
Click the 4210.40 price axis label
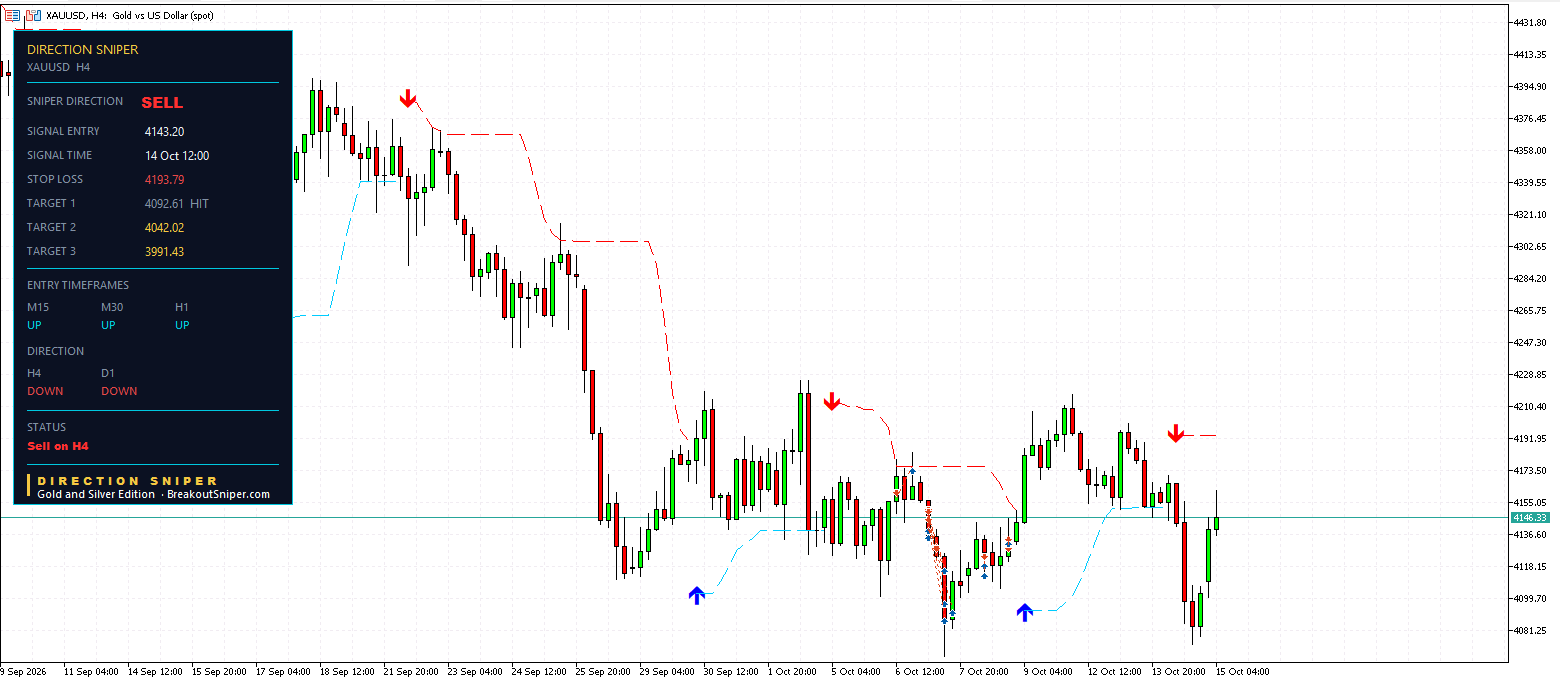(x=1531, y=406)
